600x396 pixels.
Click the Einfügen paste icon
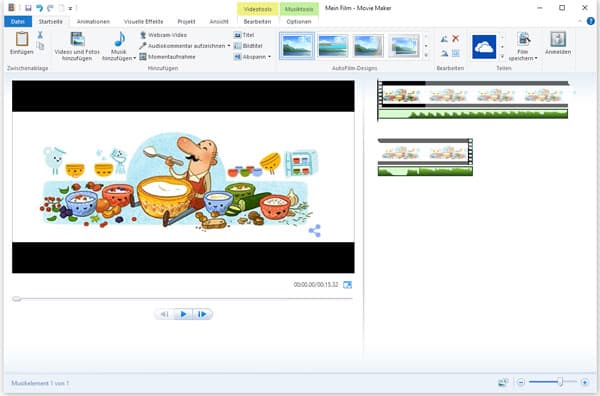point(22,39)
